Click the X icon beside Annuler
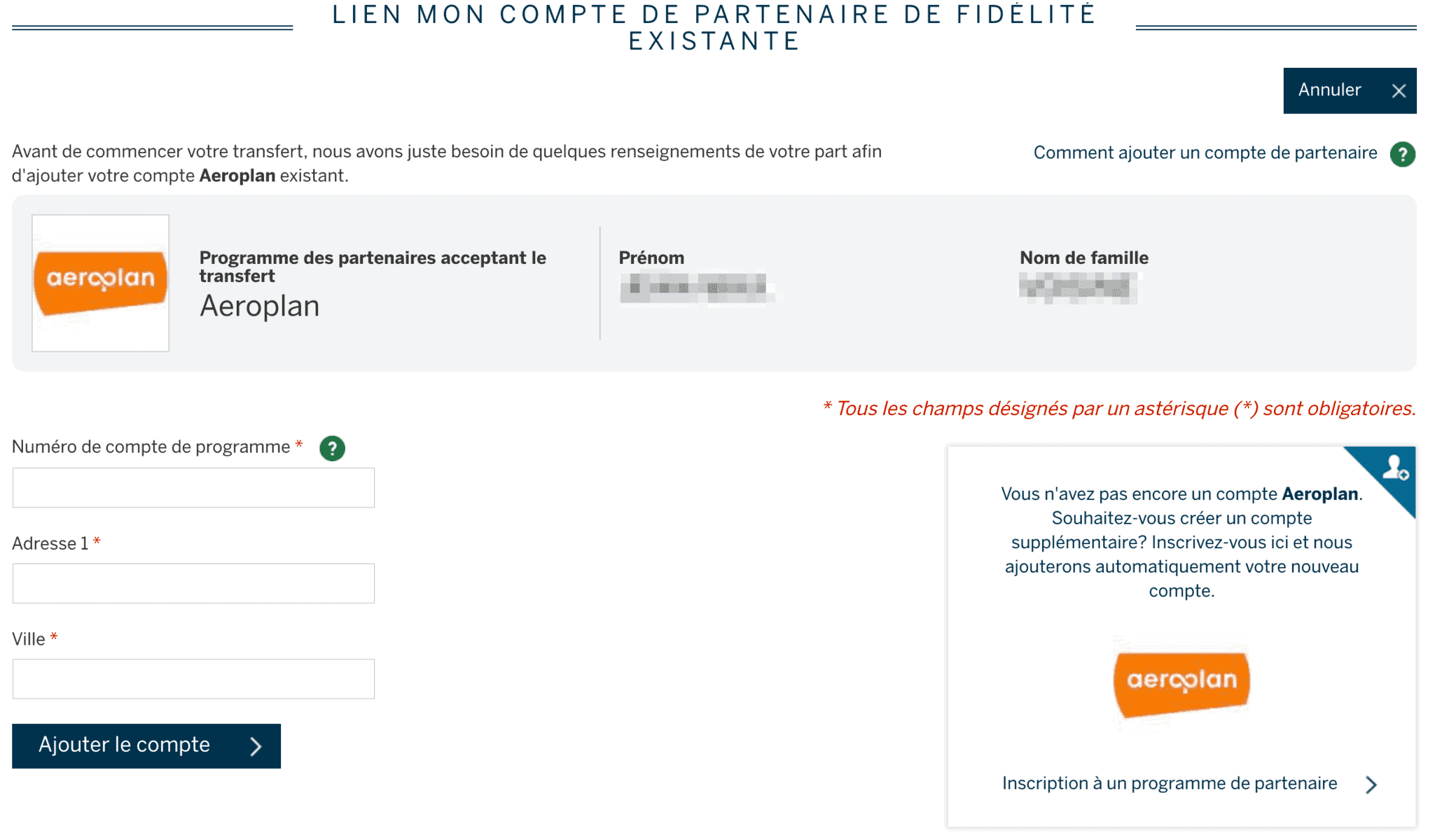This screenshot has width=1435, height=840. [1399, 91]
